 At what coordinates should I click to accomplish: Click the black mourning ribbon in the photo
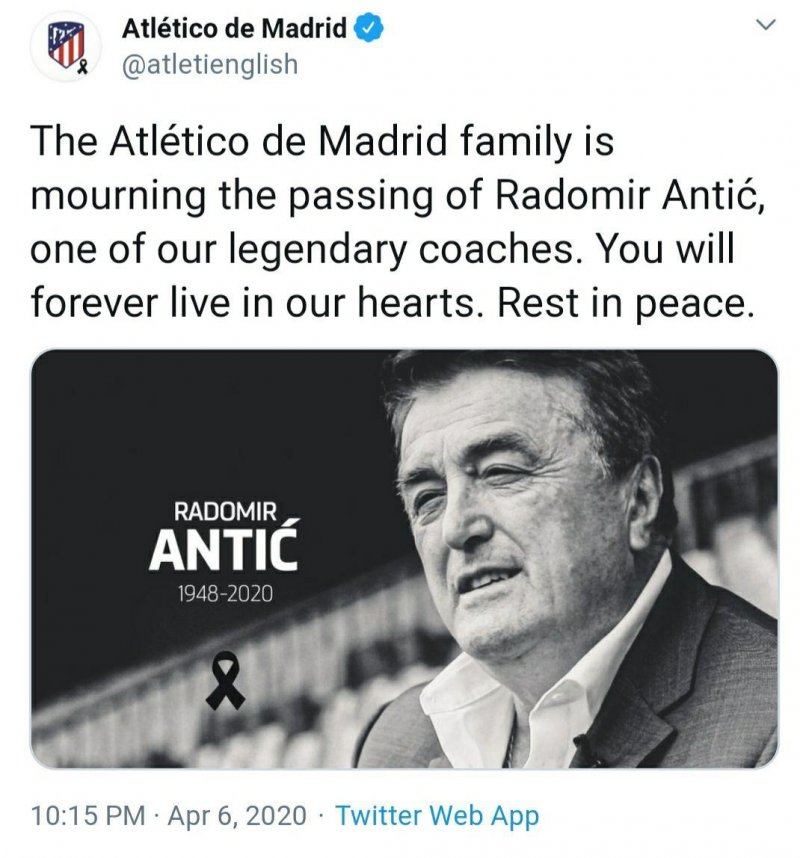click(x=226, y=679)
